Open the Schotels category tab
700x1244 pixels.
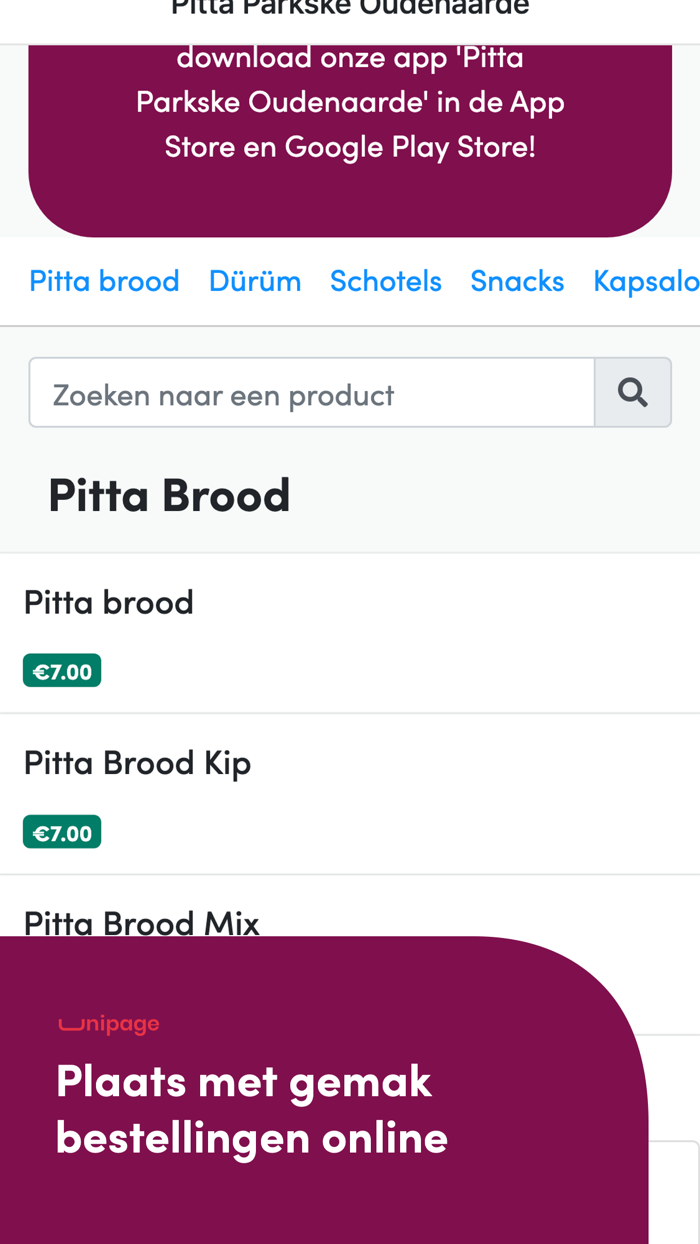tap(386, 281)
